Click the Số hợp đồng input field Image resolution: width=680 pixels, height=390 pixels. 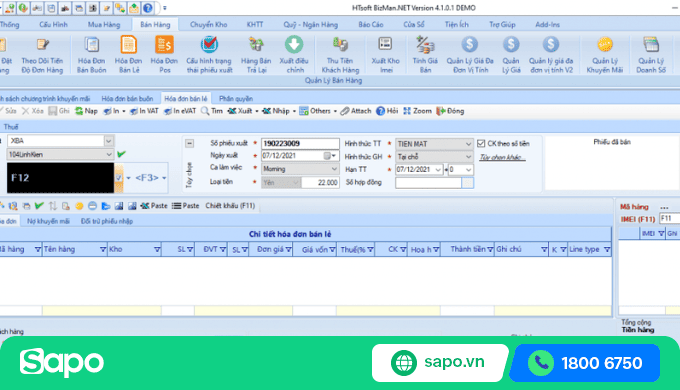[428, 183]
